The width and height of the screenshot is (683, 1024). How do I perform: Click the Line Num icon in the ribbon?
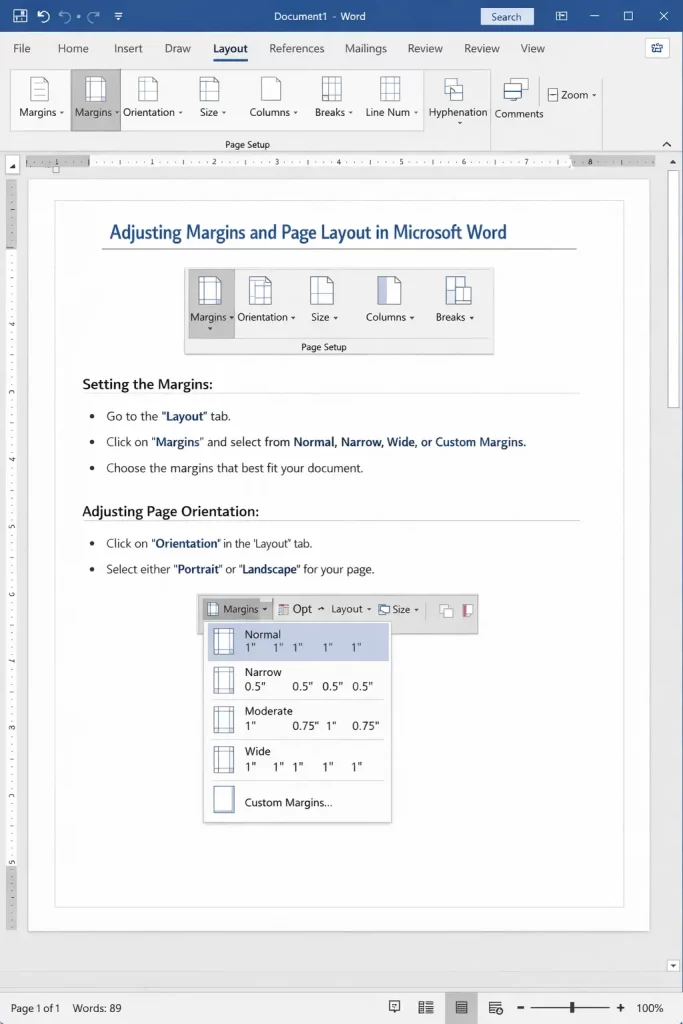[x=390, y=89]
